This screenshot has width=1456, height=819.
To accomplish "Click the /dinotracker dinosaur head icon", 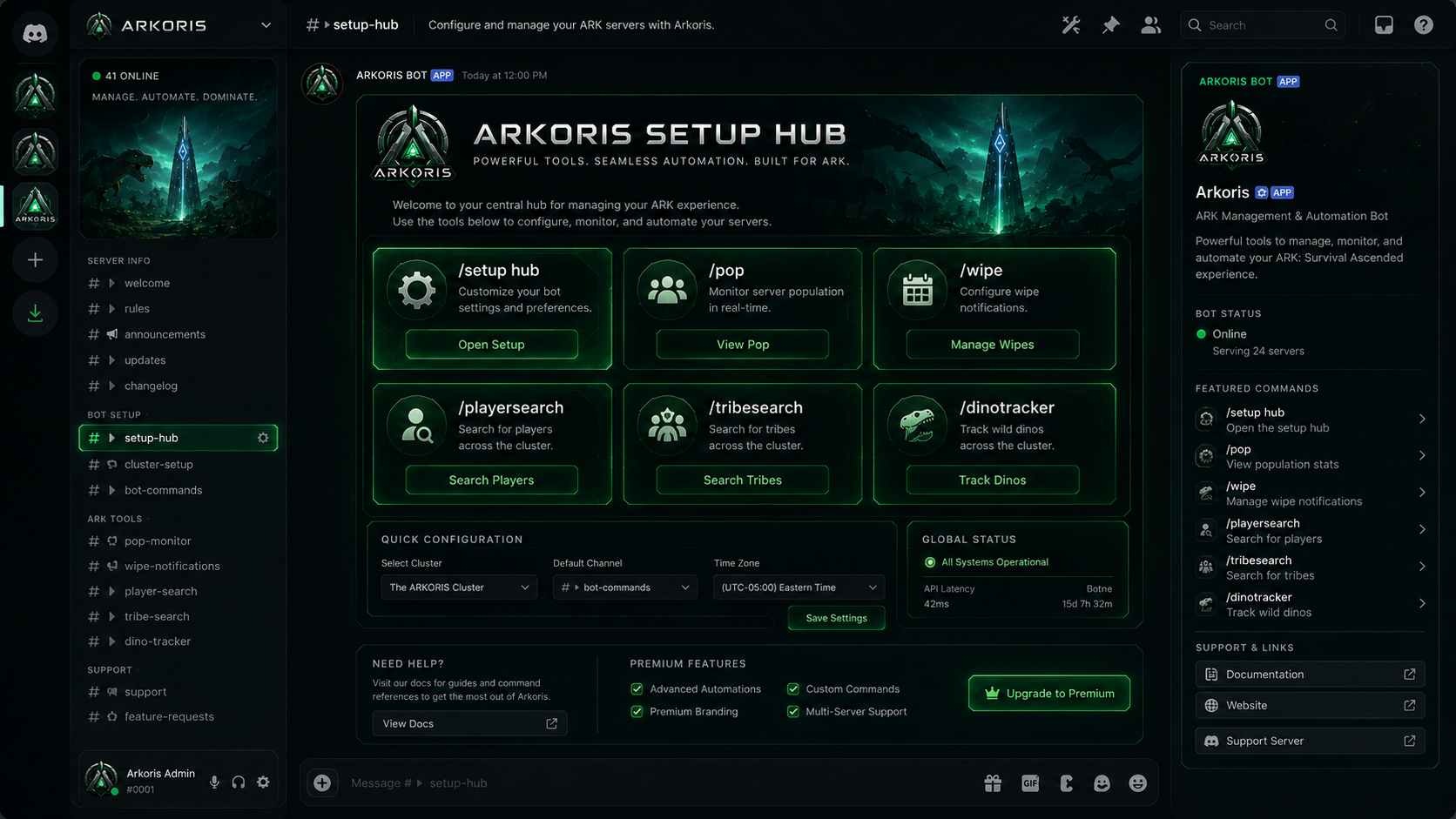I will click(x=917, y=426).
